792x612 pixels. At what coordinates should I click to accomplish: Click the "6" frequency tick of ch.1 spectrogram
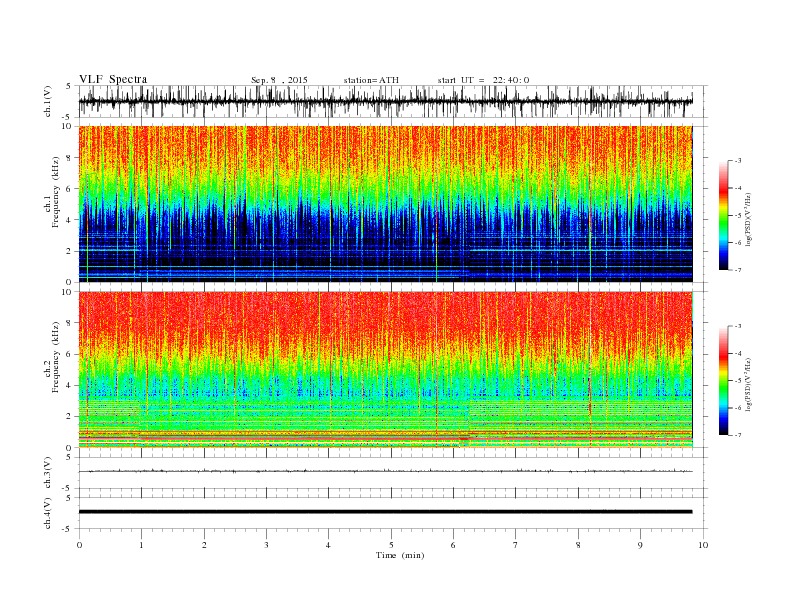click(70, 189)
